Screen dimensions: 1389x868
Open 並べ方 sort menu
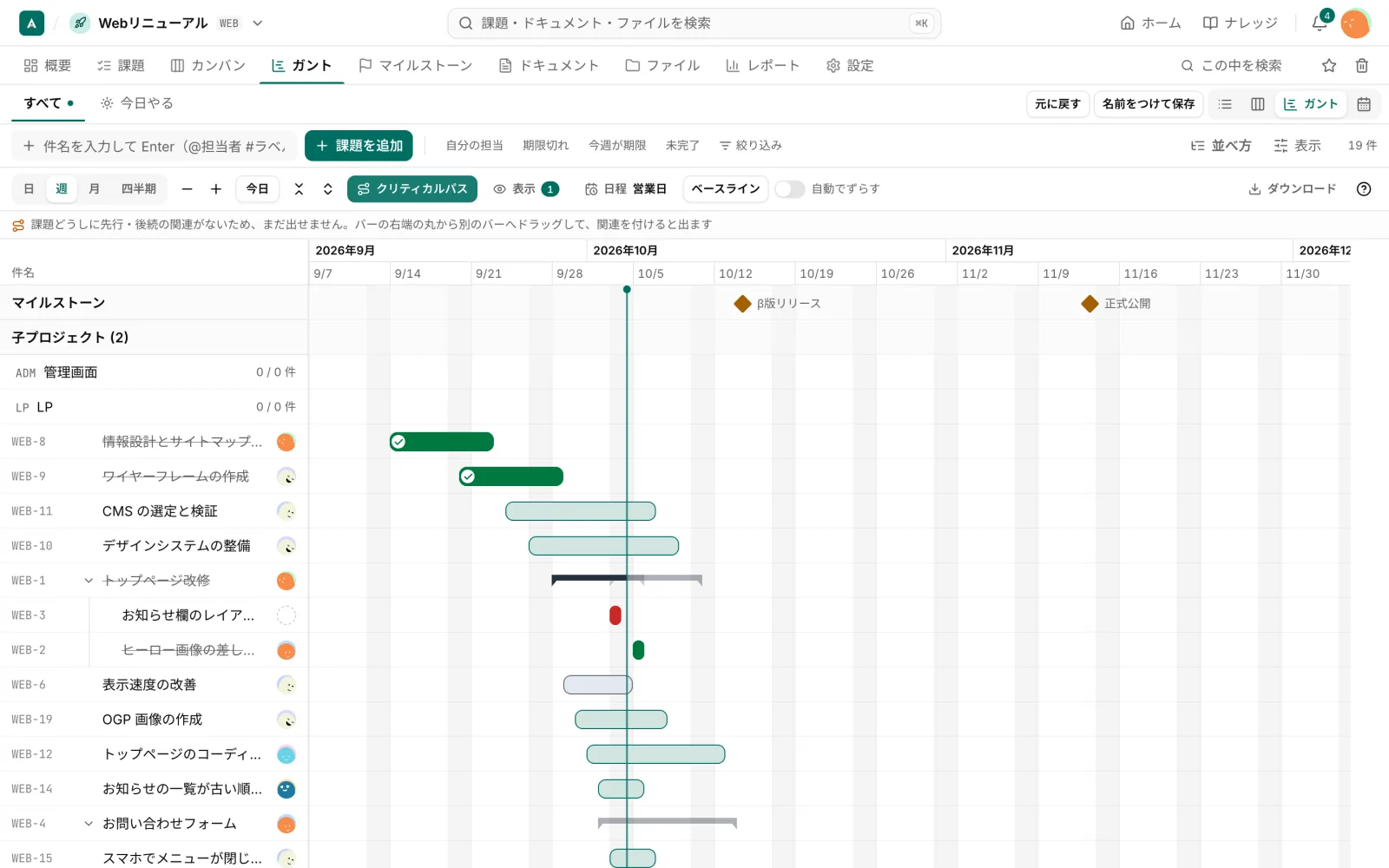coord(1221,146)
